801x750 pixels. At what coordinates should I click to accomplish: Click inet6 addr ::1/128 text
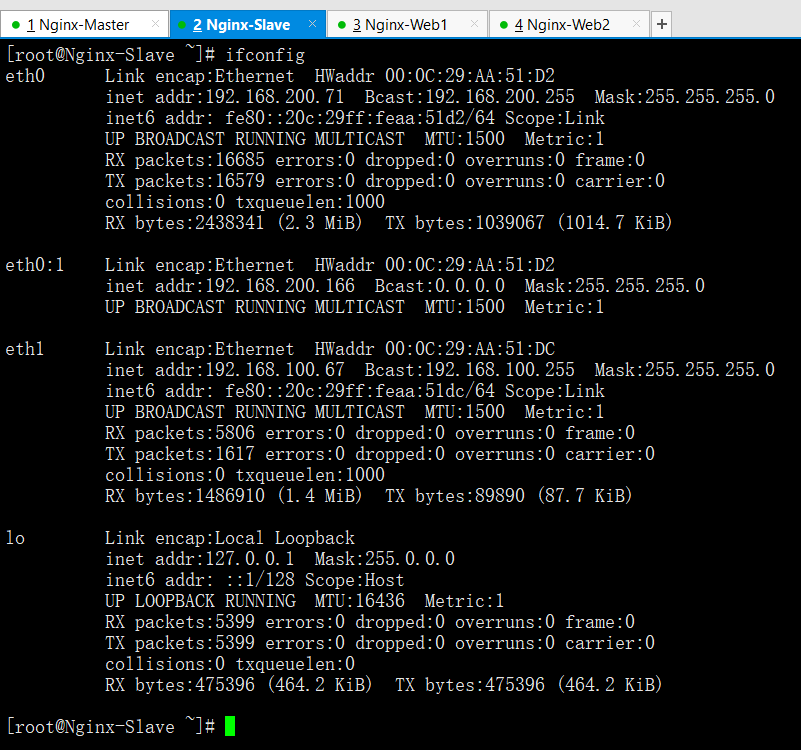click(x=200, y=580)
